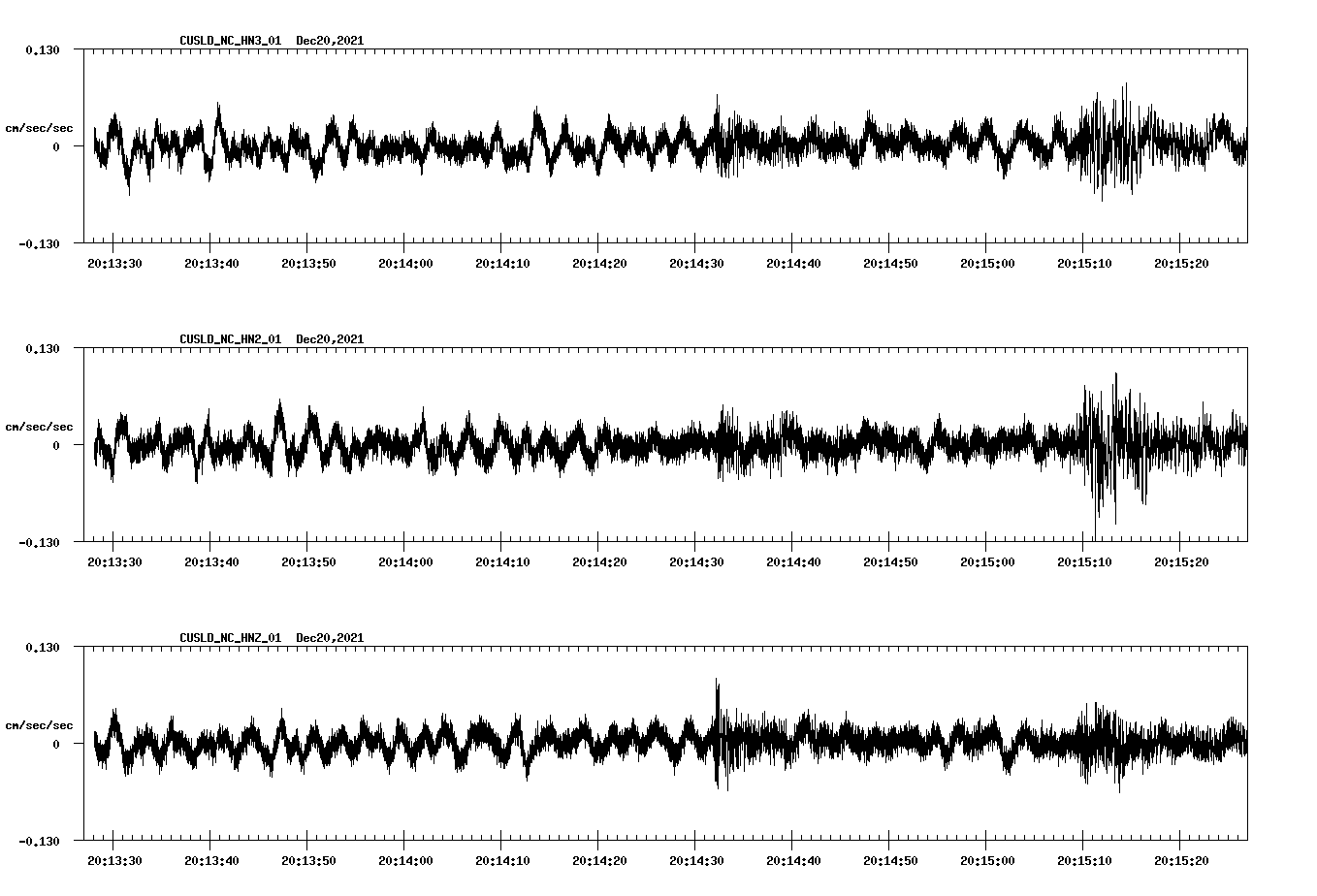Click the CUSLD_NC_HN3_01 plot title
This screenshot has height=896, width=1317.
[272, 41]
